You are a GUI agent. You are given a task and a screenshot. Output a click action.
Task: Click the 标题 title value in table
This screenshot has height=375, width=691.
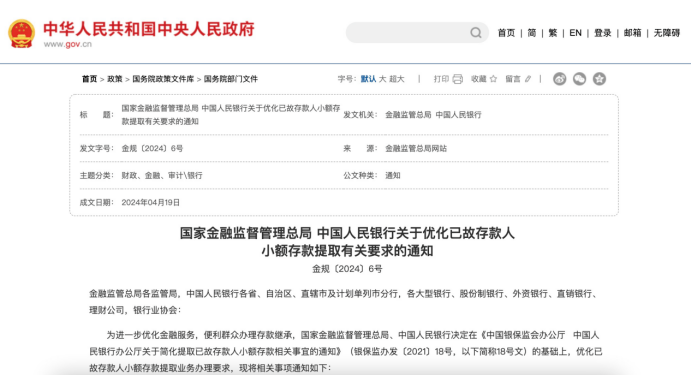pos(231,115)
